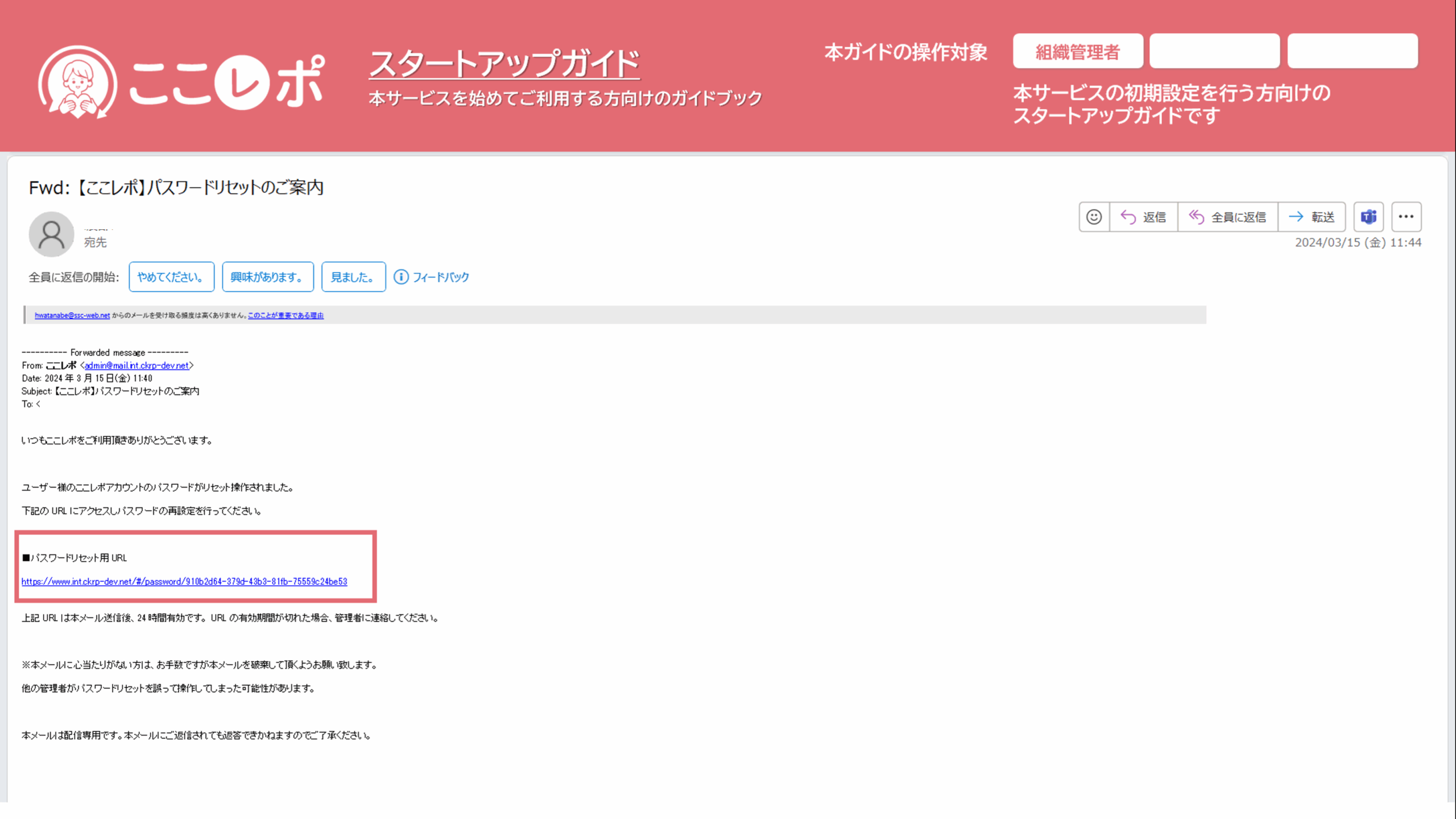The height and width of the screenshot is (819, 1456).
Task: Select suggested reply やめてください。
Action: 171,277
